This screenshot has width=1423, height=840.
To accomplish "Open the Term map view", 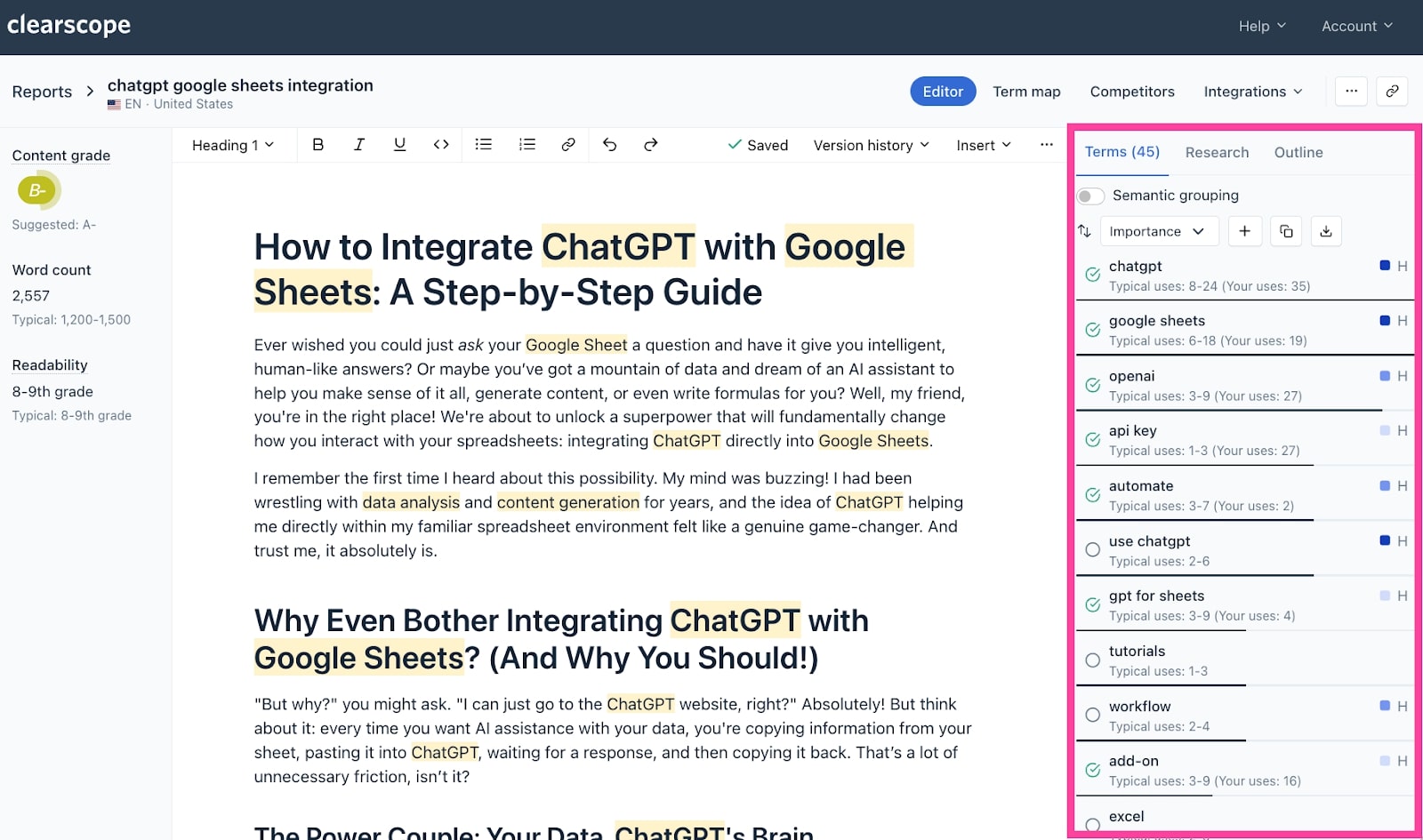I will coord(1026,92).
